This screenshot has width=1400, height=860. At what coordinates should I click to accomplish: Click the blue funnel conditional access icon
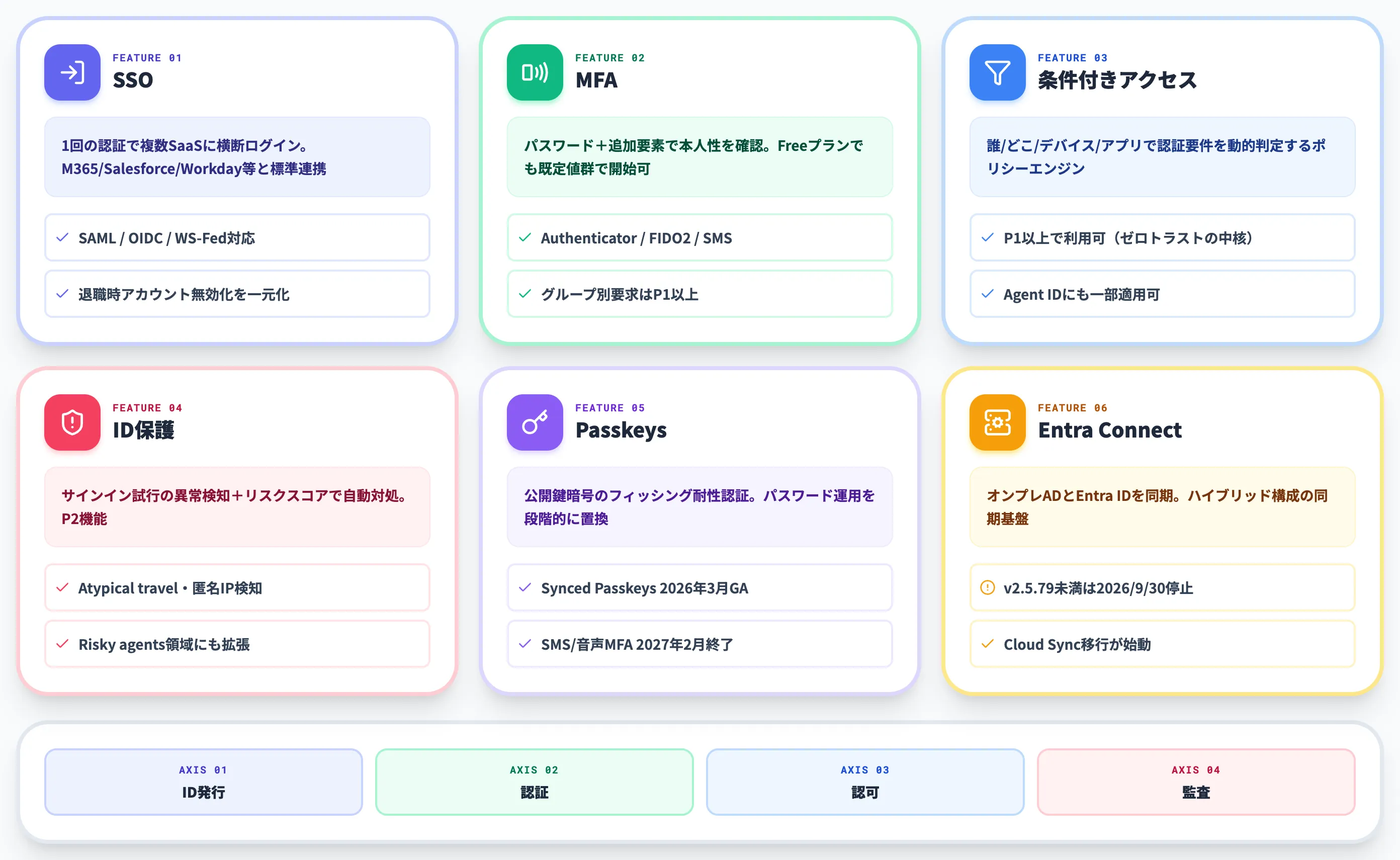[997, 72]
